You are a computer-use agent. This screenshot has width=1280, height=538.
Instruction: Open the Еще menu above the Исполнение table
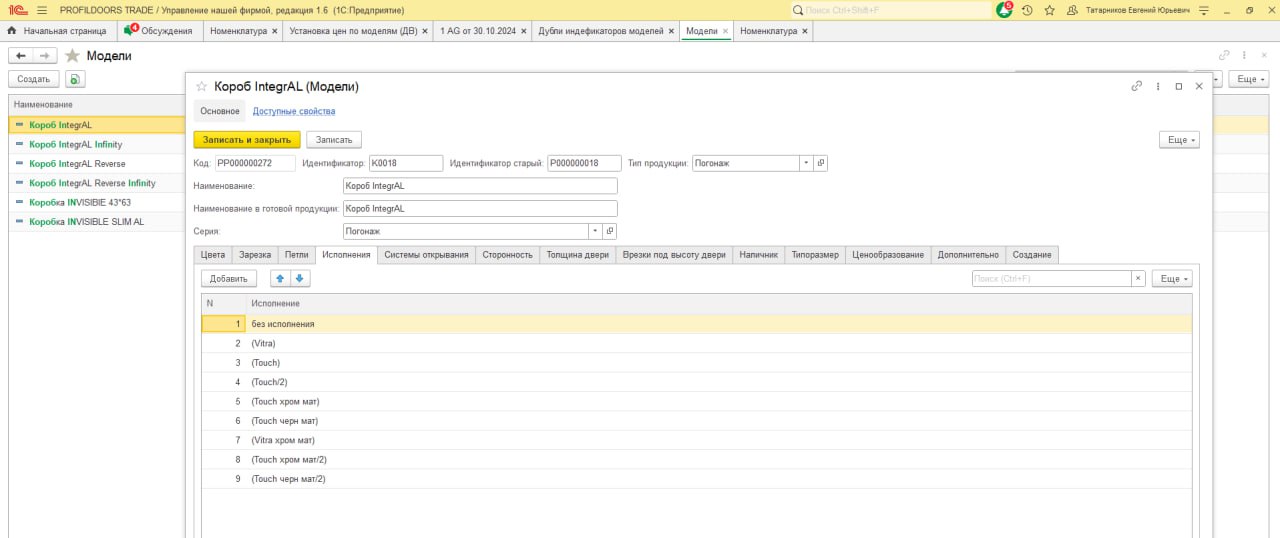click(x=1171, y=279)
